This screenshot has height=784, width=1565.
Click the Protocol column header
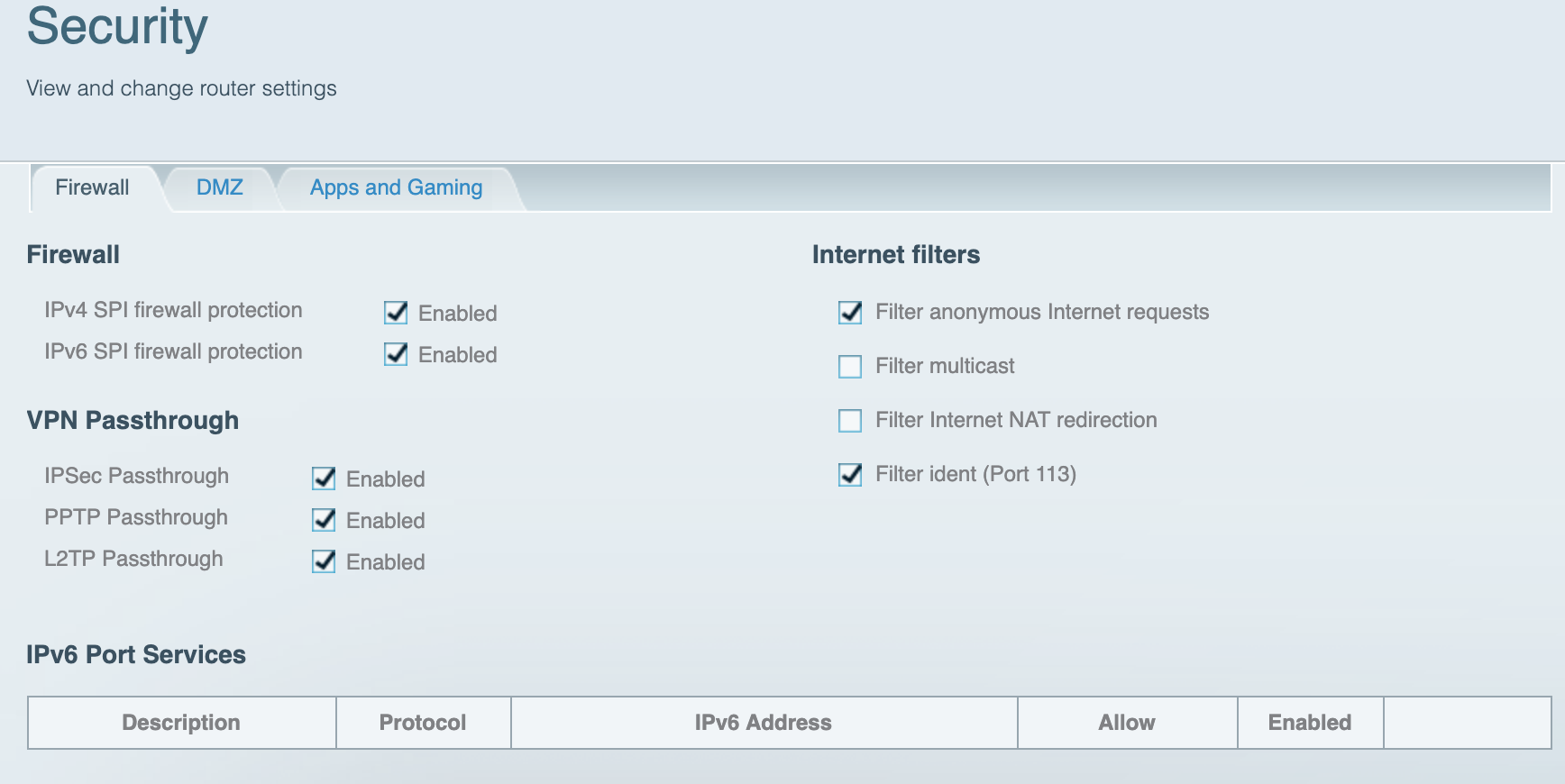tap(423, 723)
